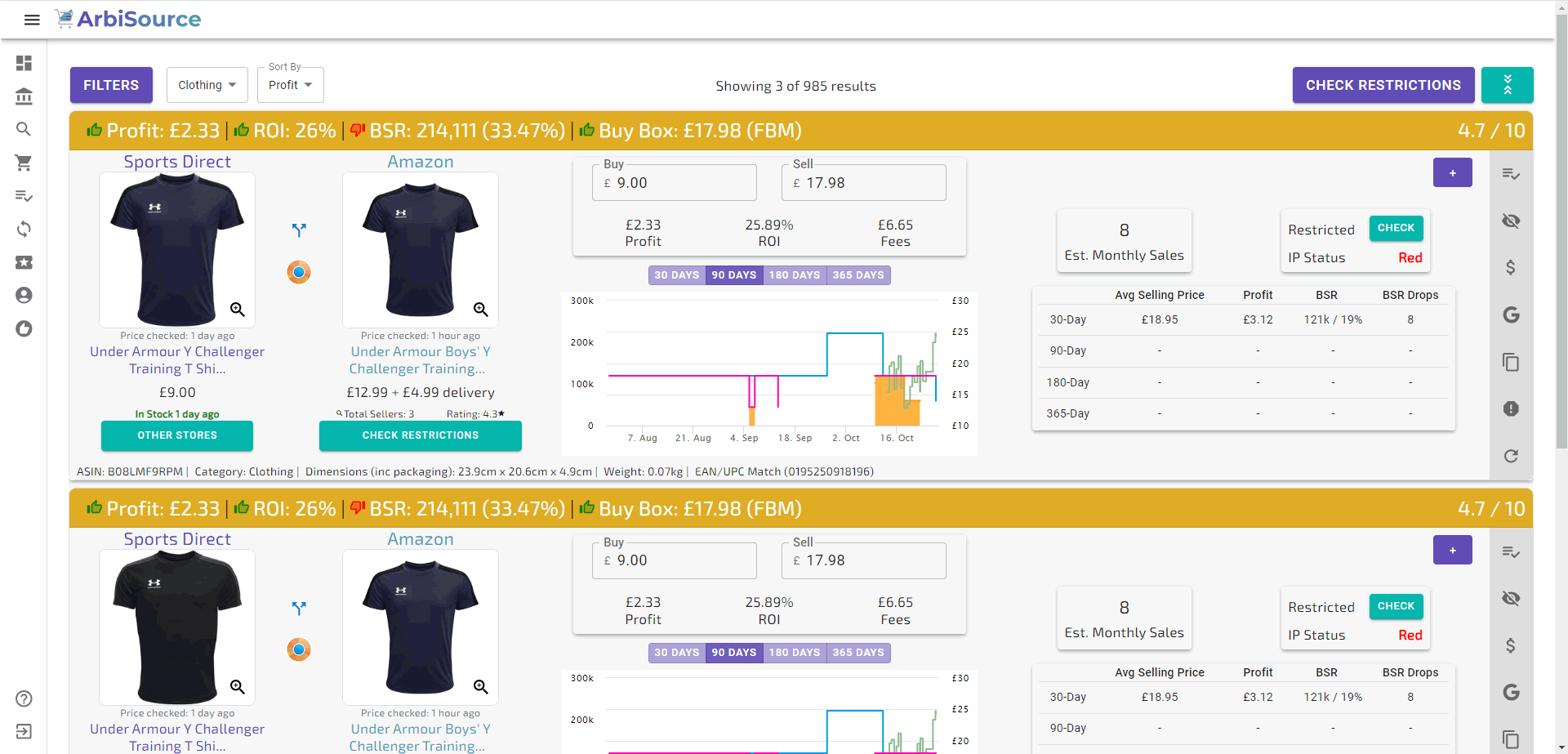The width and height of the screenshot is (1568, 754).
Task: Click the ArbiSource logo
Action: (127, 19)
